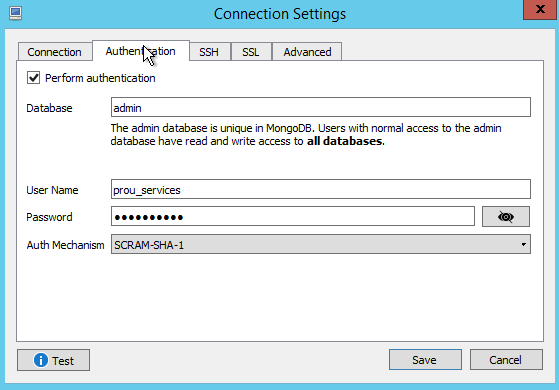Click the Connection Settings window icon

(x=15, y=14)
